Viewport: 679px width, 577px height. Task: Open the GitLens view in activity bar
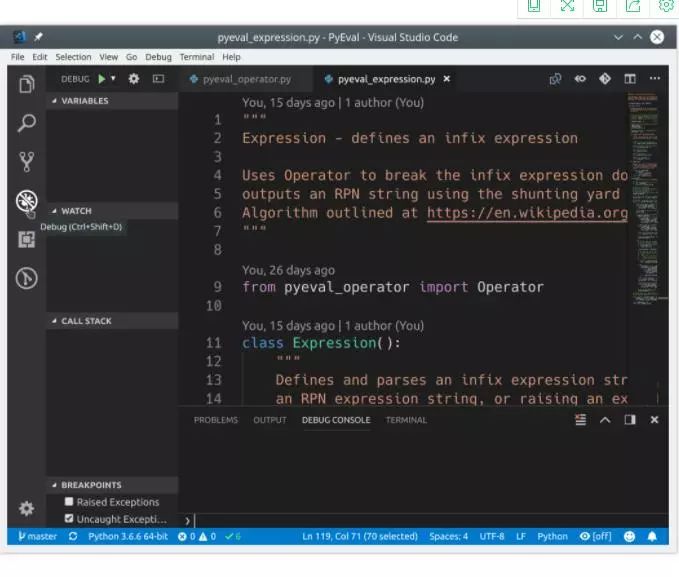(x=26, y=278)
